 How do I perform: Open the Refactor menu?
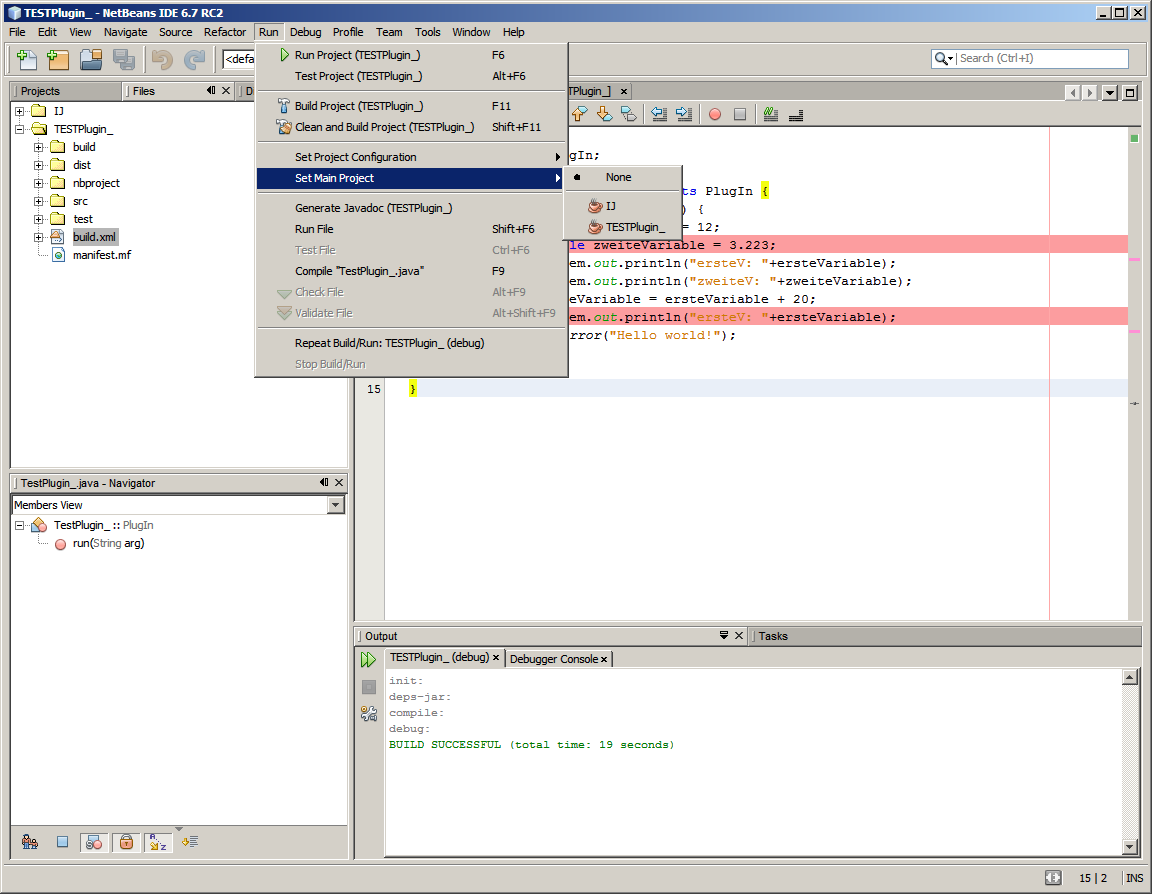click(x=224, y=32)
